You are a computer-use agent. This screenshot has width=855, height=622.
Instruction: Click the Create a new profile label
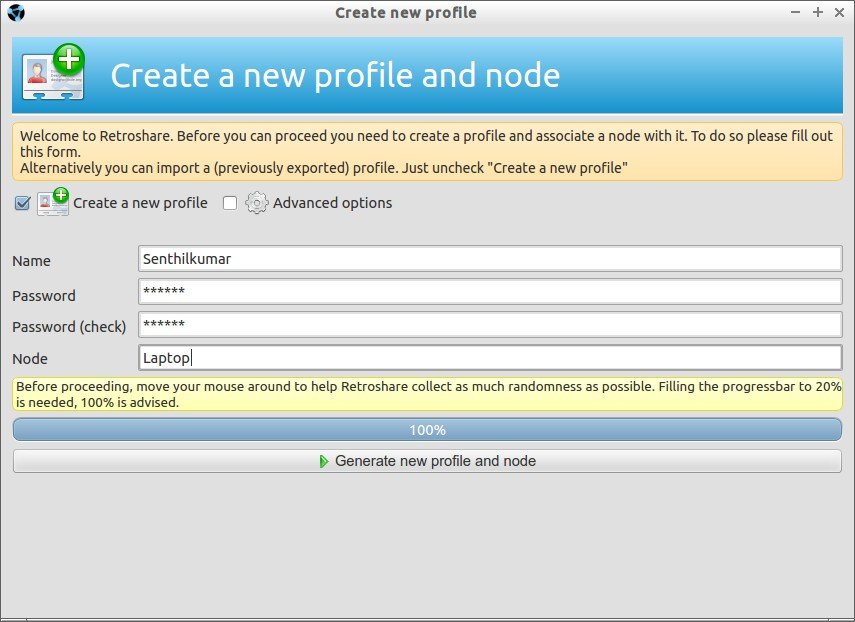[140, 203]
